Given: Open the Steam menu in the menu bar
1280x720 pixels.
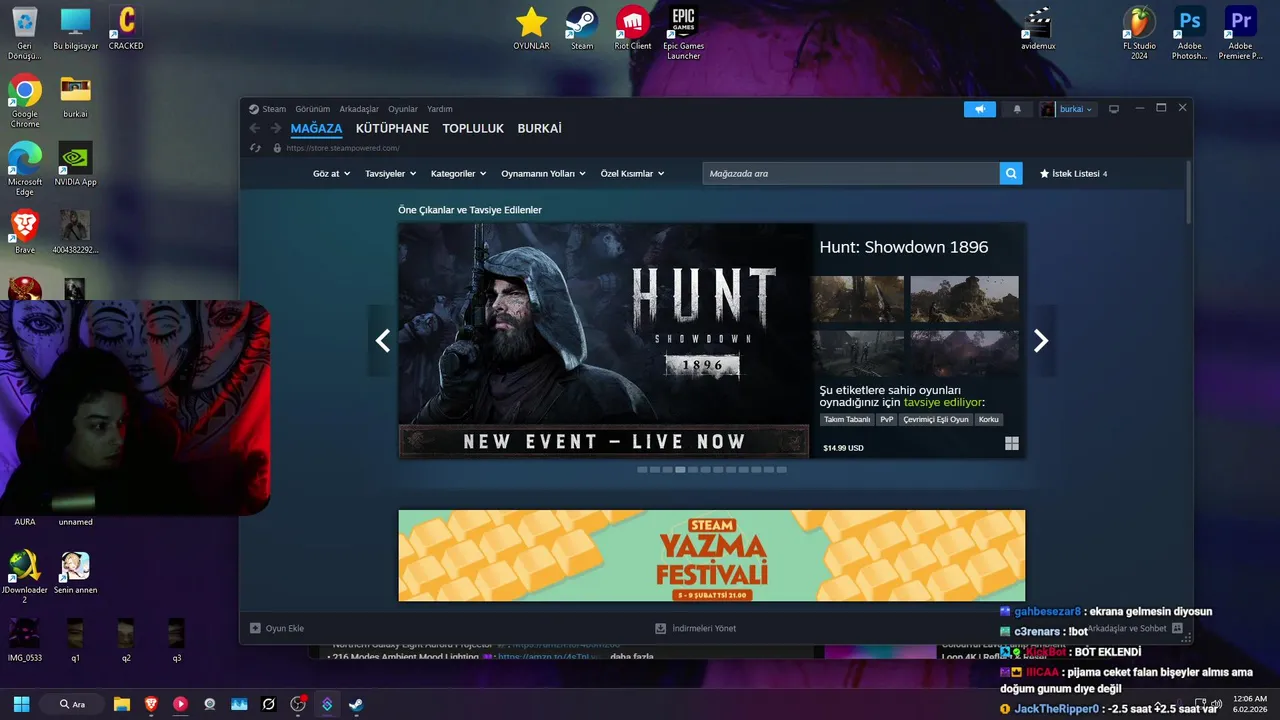Looking at the screenshot, I should tap(274, 109).
